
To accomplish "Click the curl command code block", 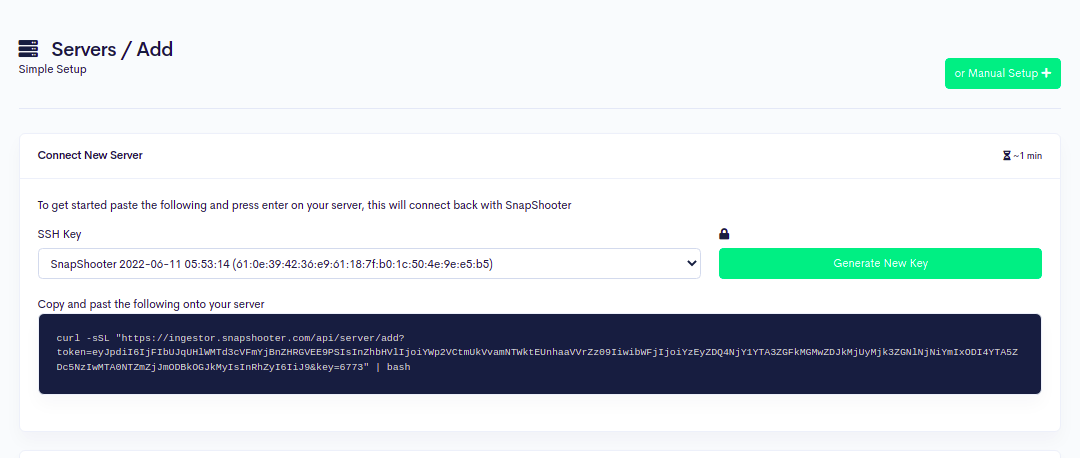I will [x=540, y=354].
